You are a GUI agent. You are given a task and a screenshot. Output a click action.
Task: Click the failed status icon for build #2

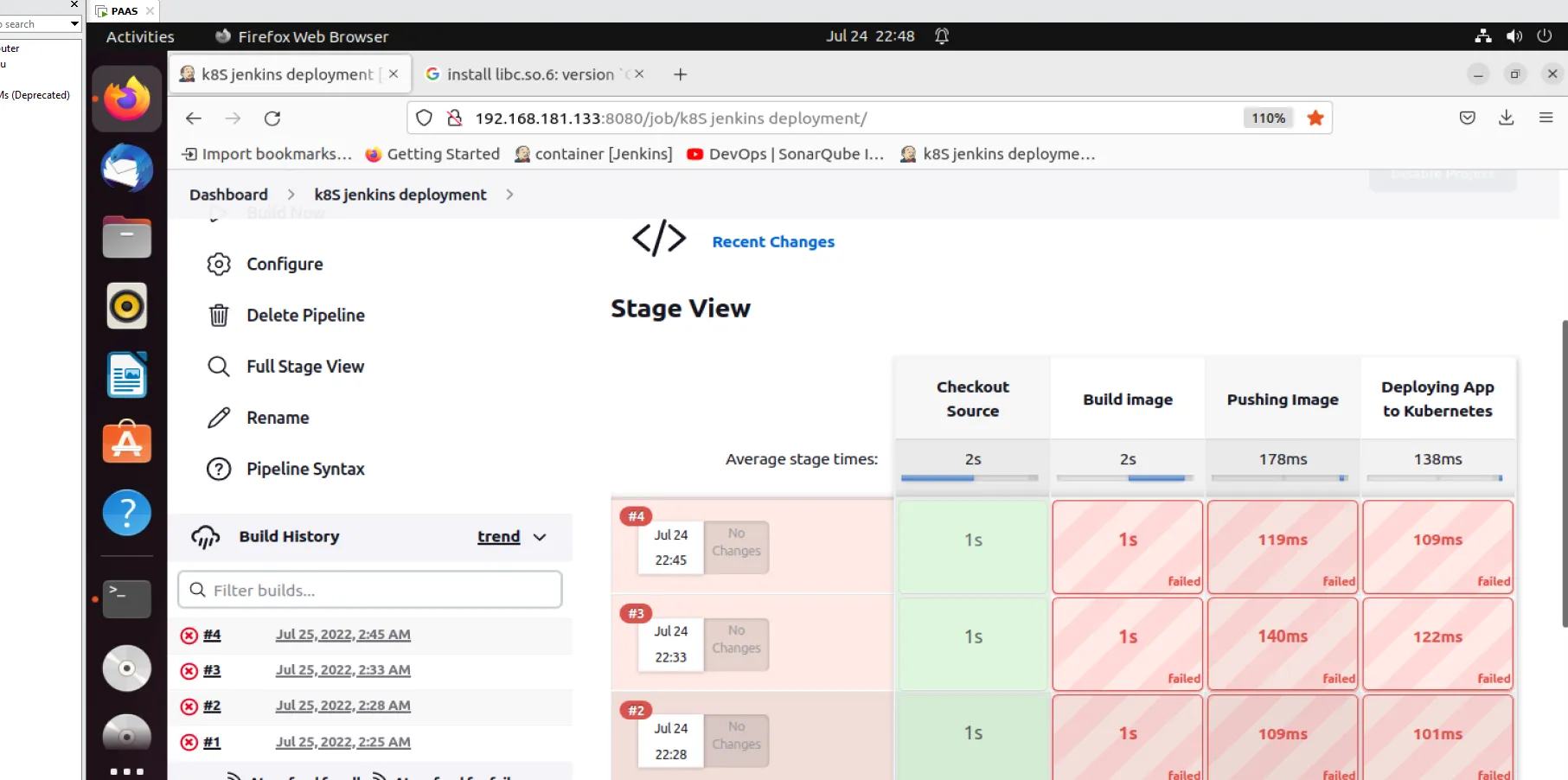tap(189, 706)
